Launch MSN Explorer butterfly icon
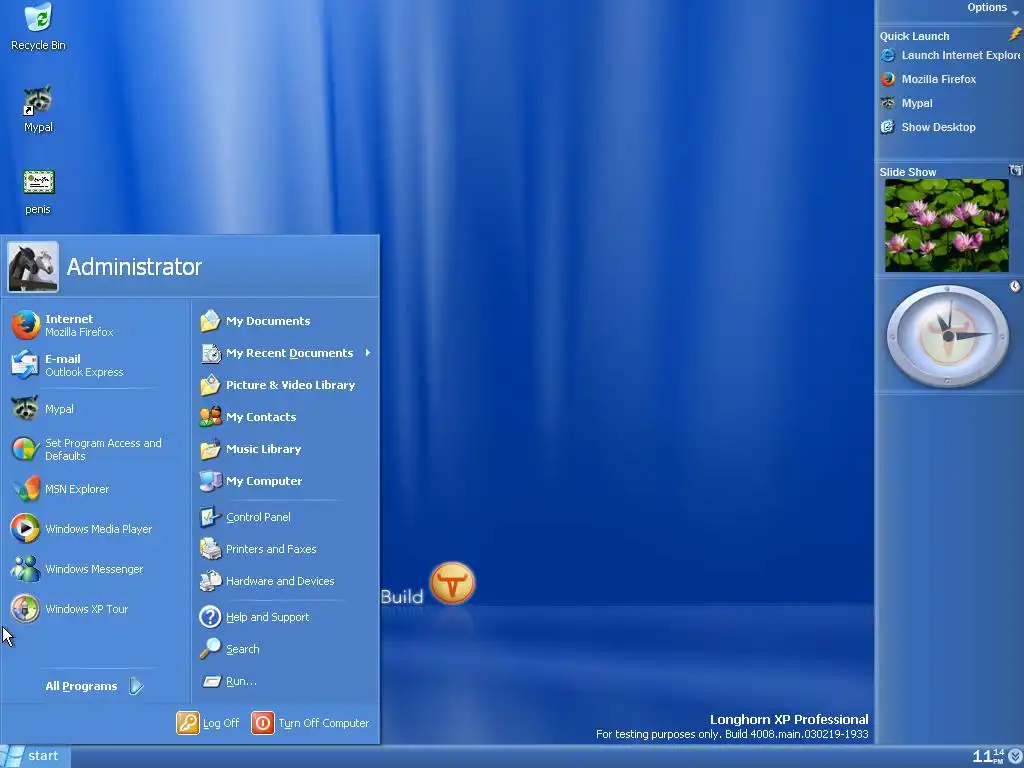The height and width of the screenshot is (768, 1024). tap(25, 488)
